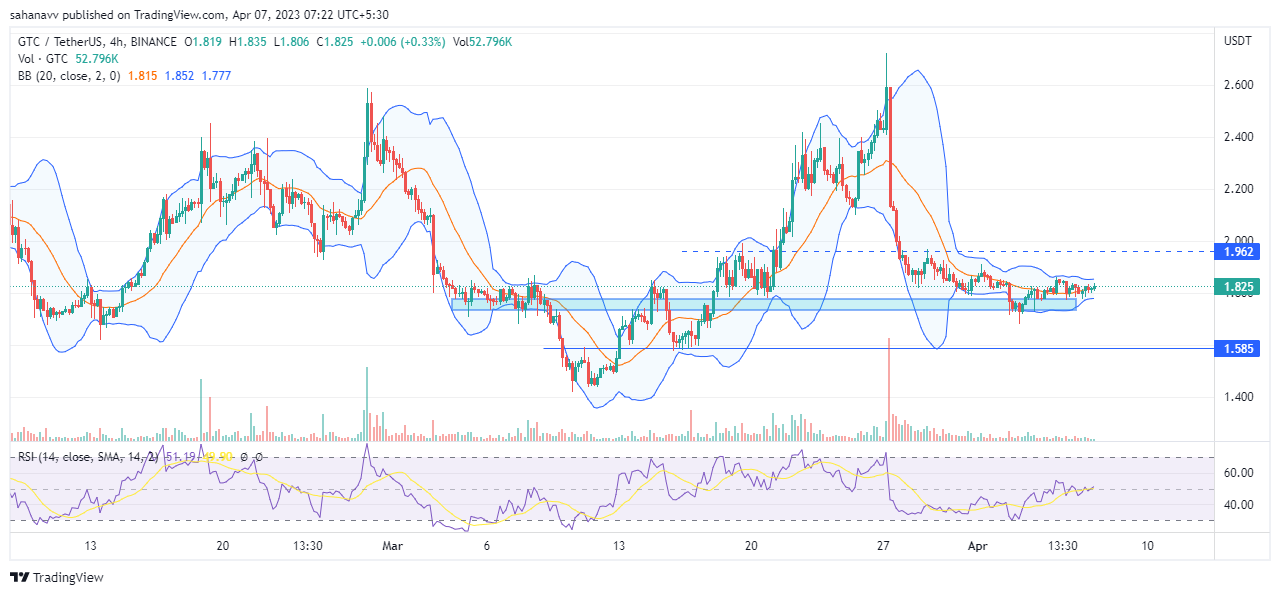Image resolution: width=1280 pixels, height=595 pixels.
Task: Select the solid blue 1.585 horizontal line
Action: (880, 349)
